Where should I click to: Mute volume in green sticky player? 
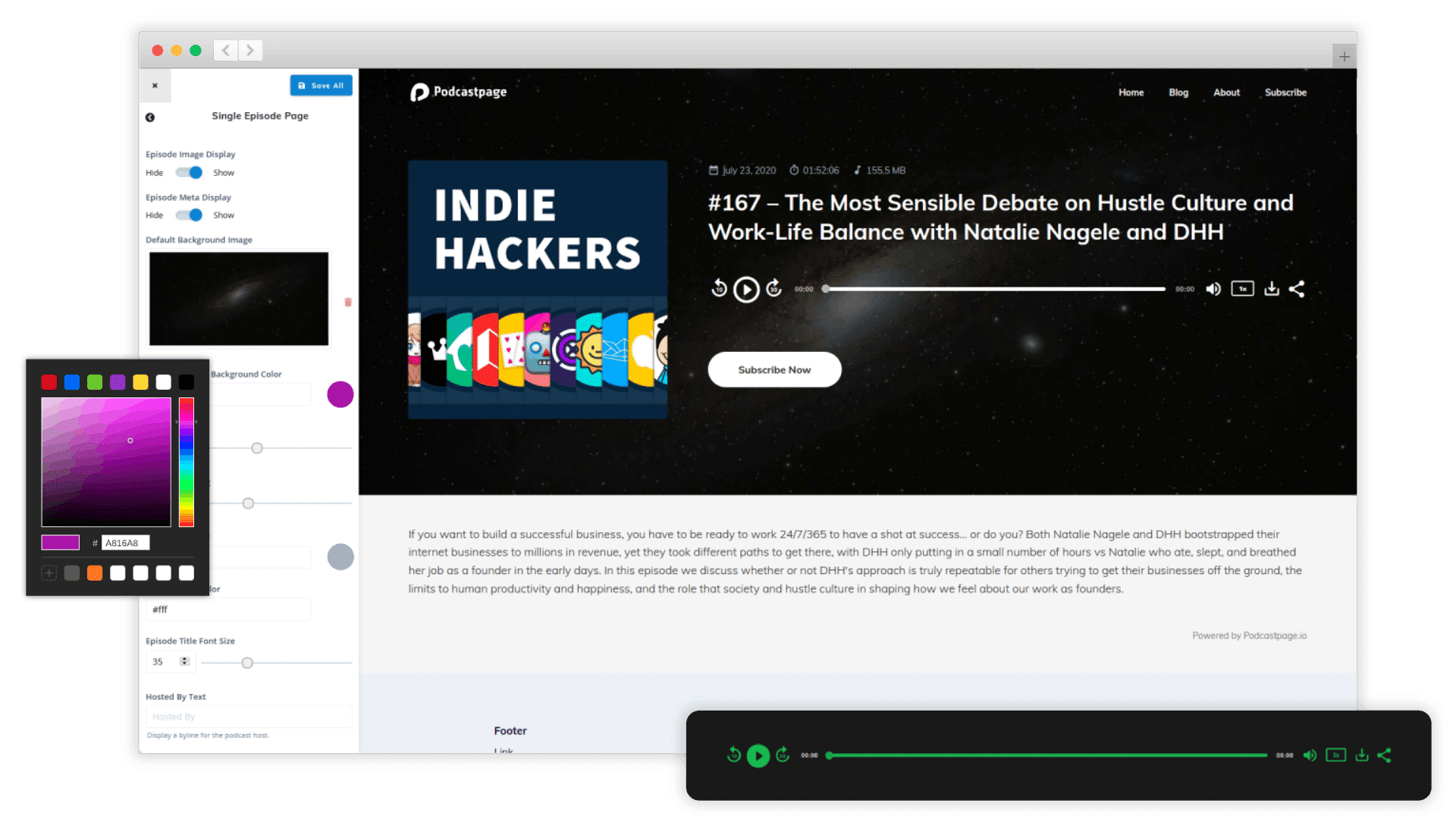tap(1310, 755)
